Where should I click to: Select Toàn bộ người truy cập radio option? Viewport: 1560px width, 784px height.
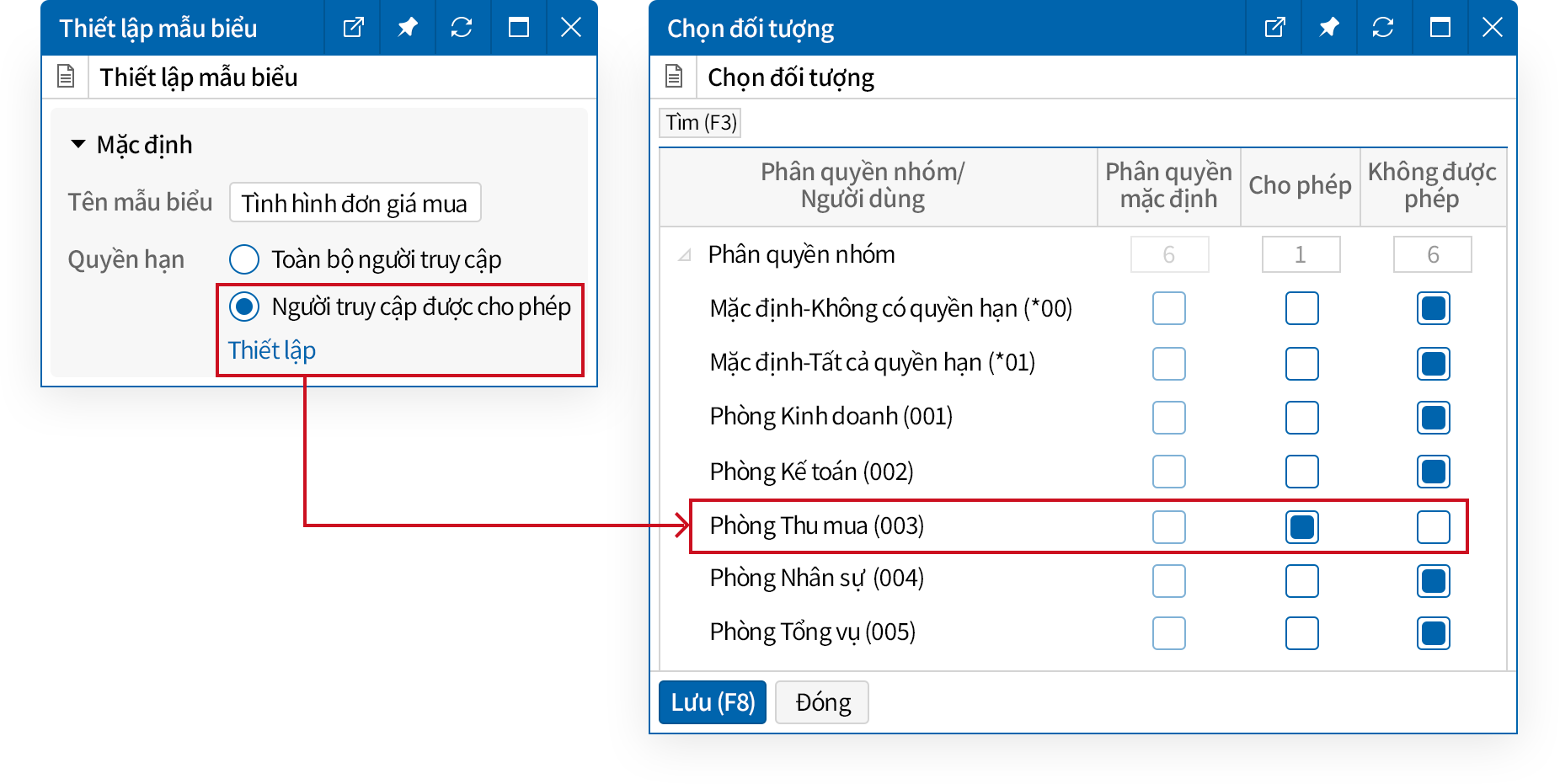[244, 259]
